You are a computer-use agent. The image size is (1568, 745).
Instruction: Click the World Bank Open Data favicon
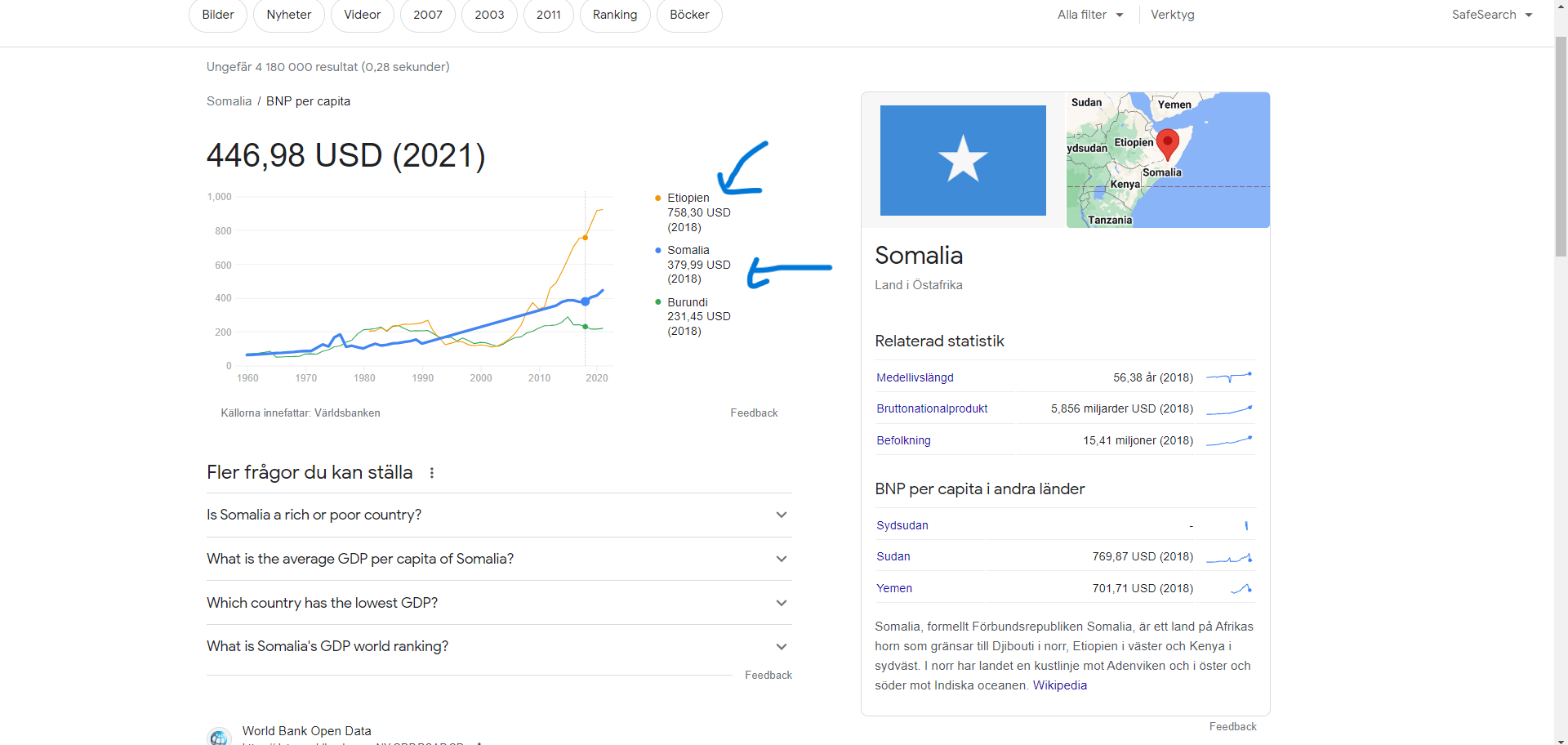tap(219, 737)
